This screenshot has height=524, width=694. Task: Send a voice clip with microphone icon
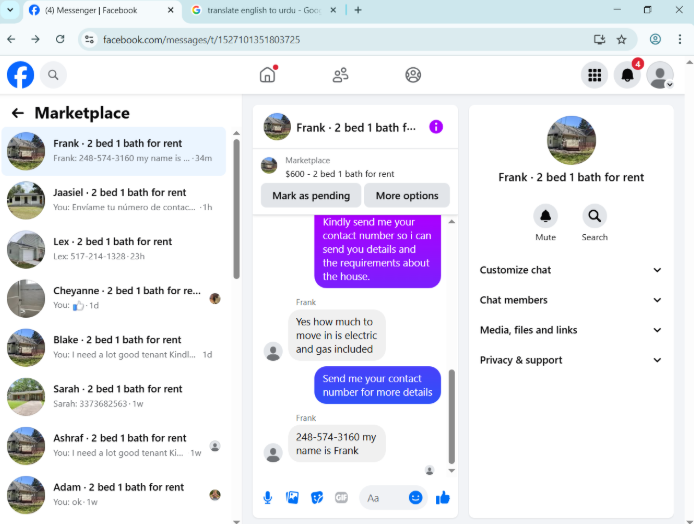point(267,498)
